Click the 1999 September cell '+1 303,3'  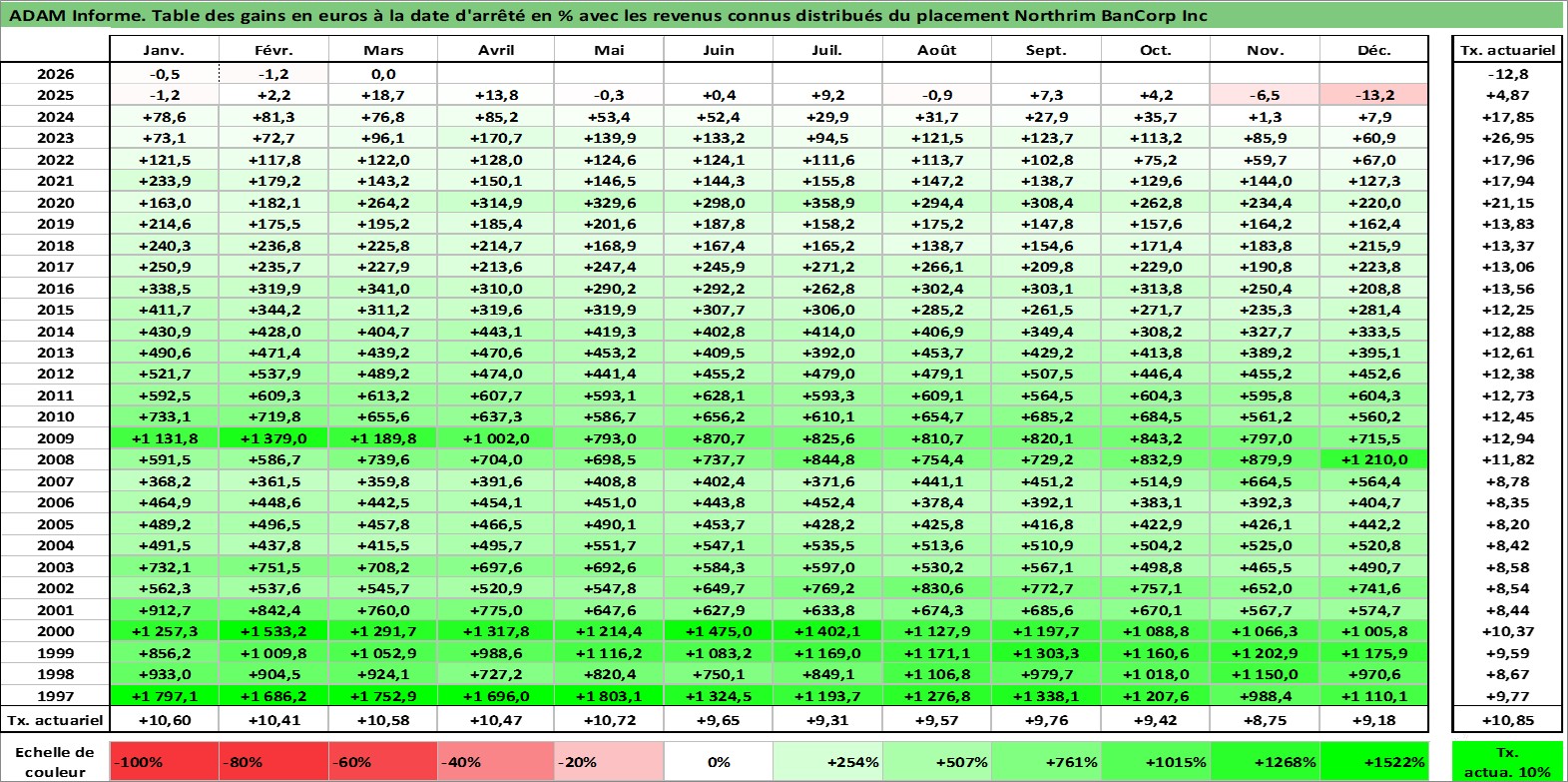point(1046,653)
